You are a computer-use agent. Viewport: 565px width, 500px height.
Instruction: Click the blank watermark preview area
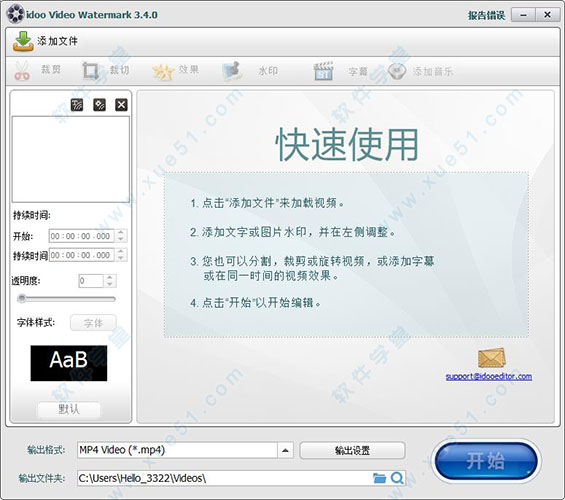click(71, 159)
